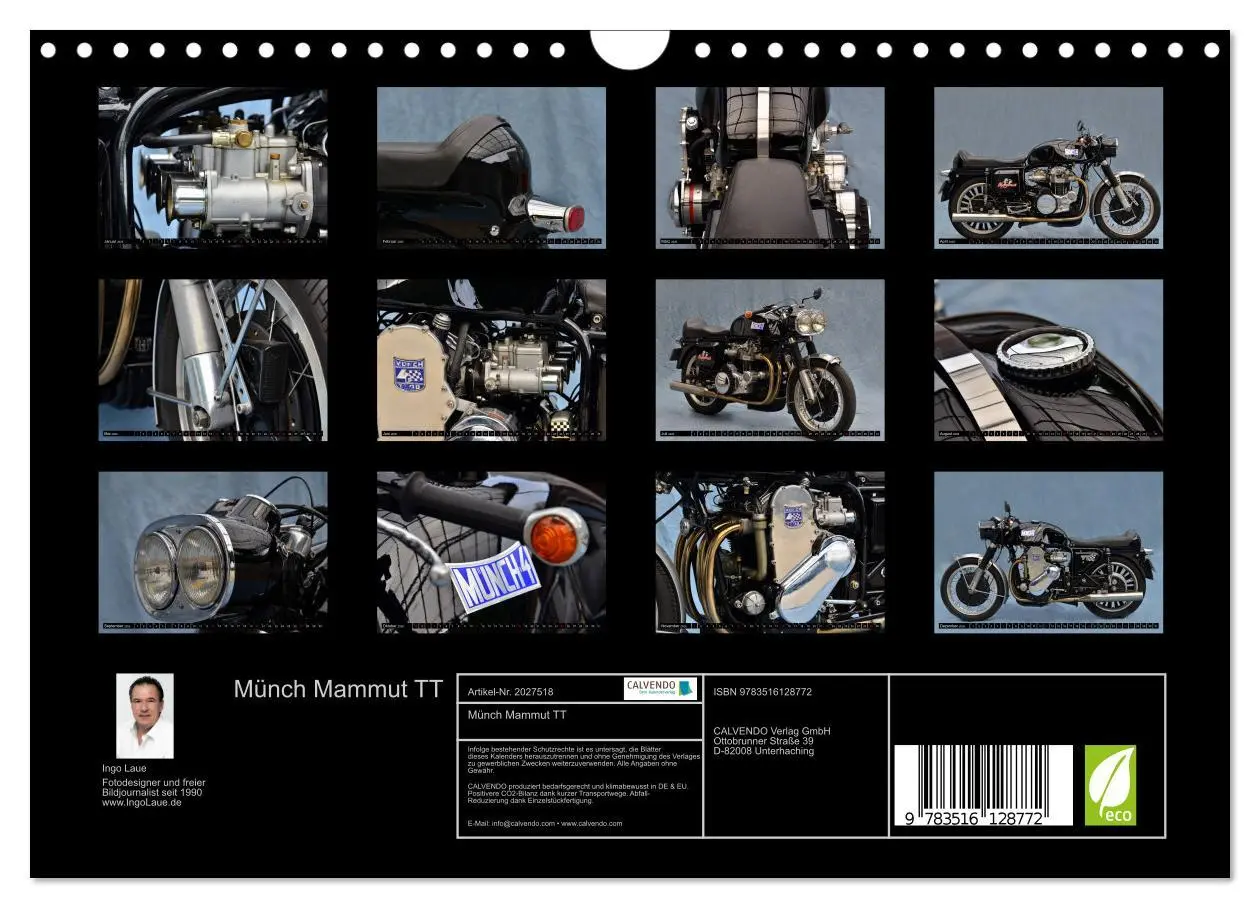The width and height of the screenshot is (1260, 908).
Task: Open the engine with Münch badge thumbnail
Action: pos(491,360)
